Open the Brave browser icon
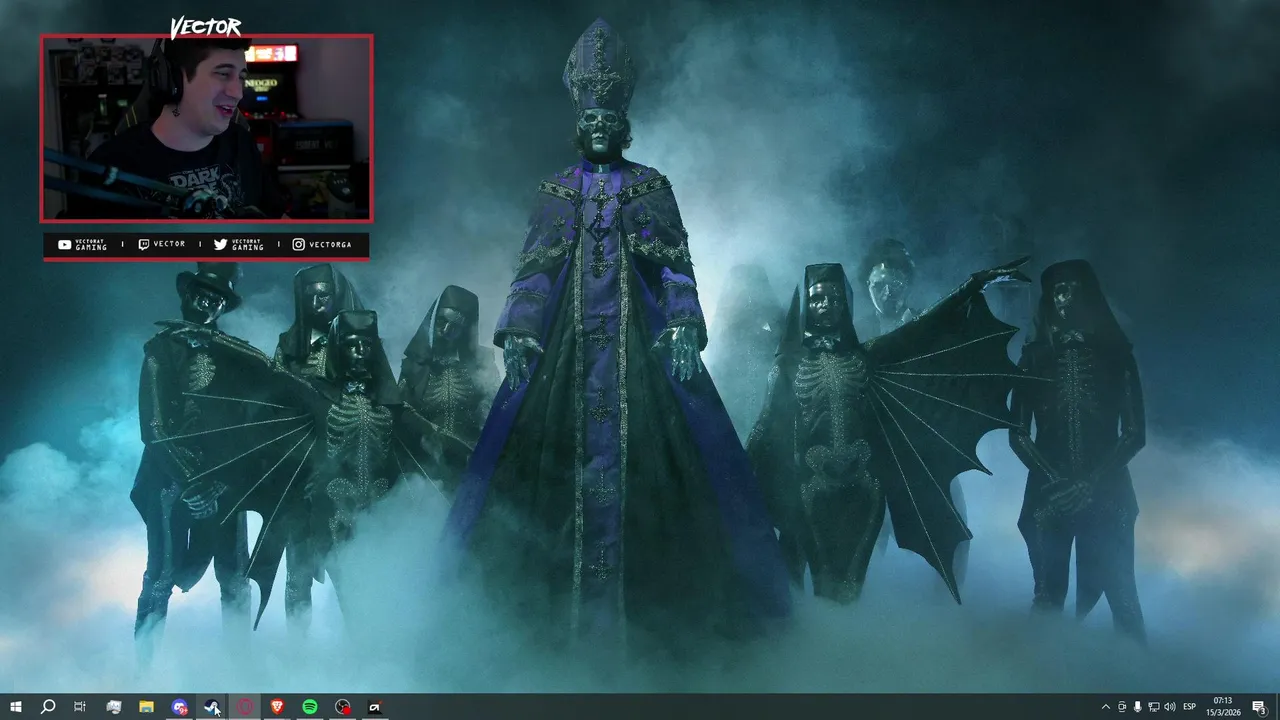1280x720 pixels. [x=277, y=707]
